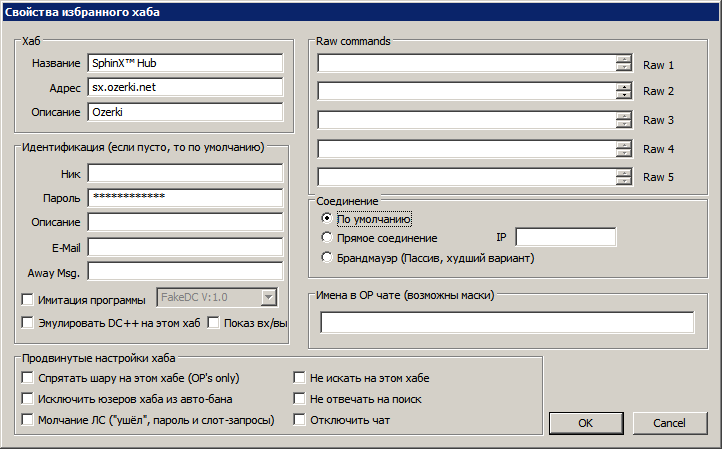
Task: Focus the Ник input field
Action: click(185, 174)
